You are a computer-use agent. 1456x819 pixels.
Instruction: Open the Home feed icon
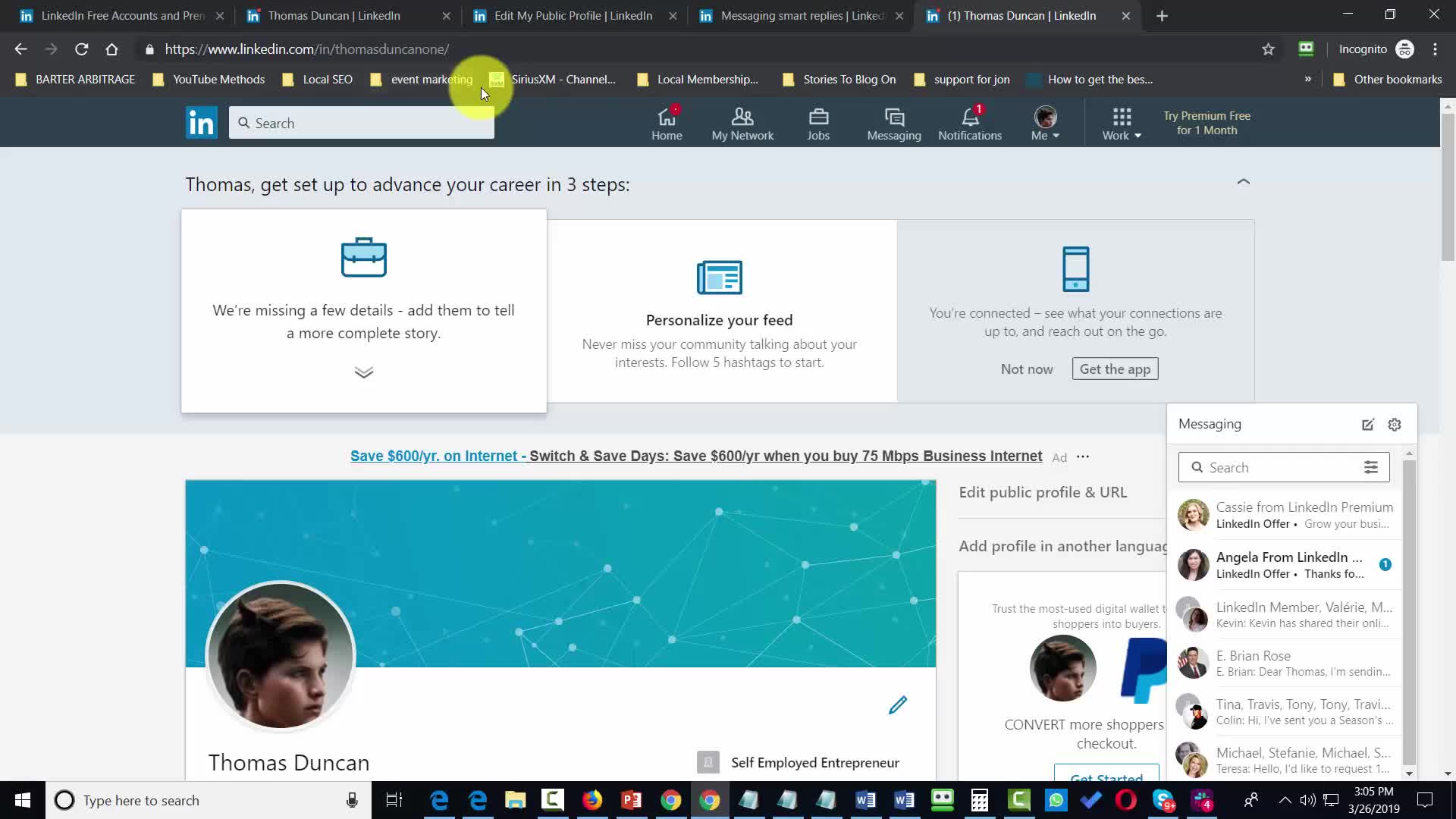coord(667,124)
